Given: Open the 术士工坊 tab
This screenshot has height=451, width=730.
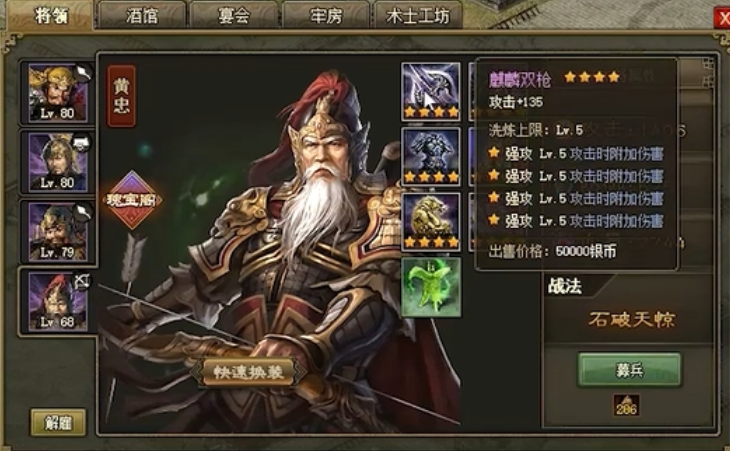Looking at the screenshot, I should pos(418,15).
